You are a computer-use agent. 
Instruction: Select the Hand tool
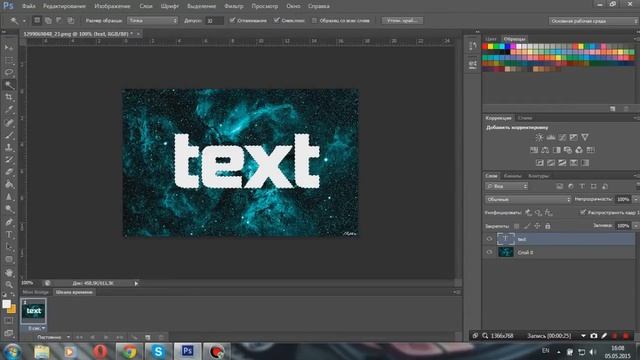click(9, 272)
